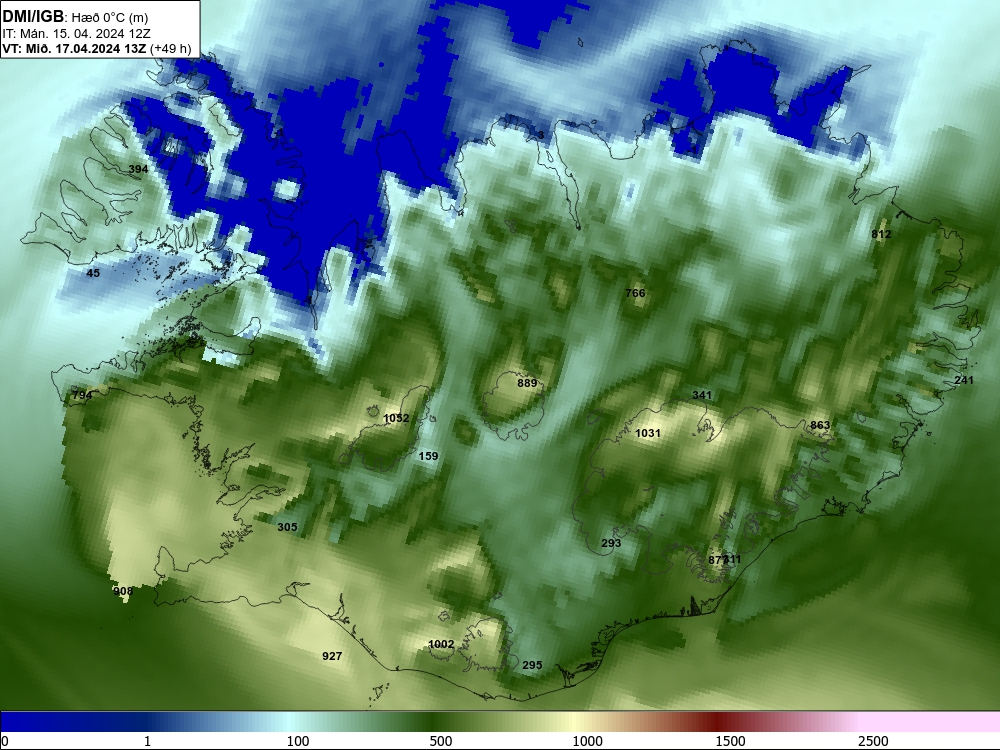Click the colorbar tick label 1500

(730, 741)
